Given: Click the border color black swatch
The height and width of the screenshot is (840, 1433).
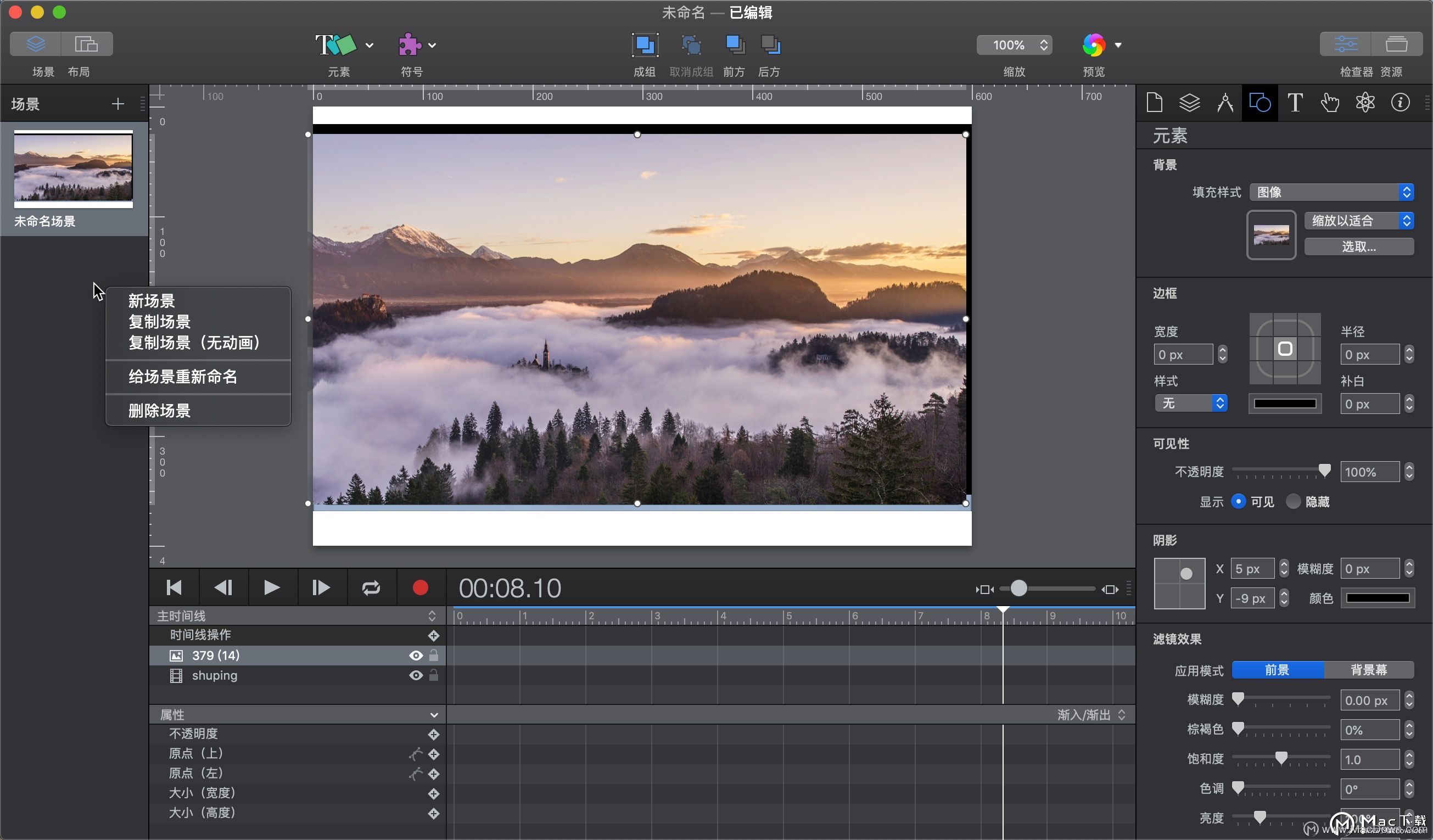Looking at the screenshot, I should point(1285,404).
